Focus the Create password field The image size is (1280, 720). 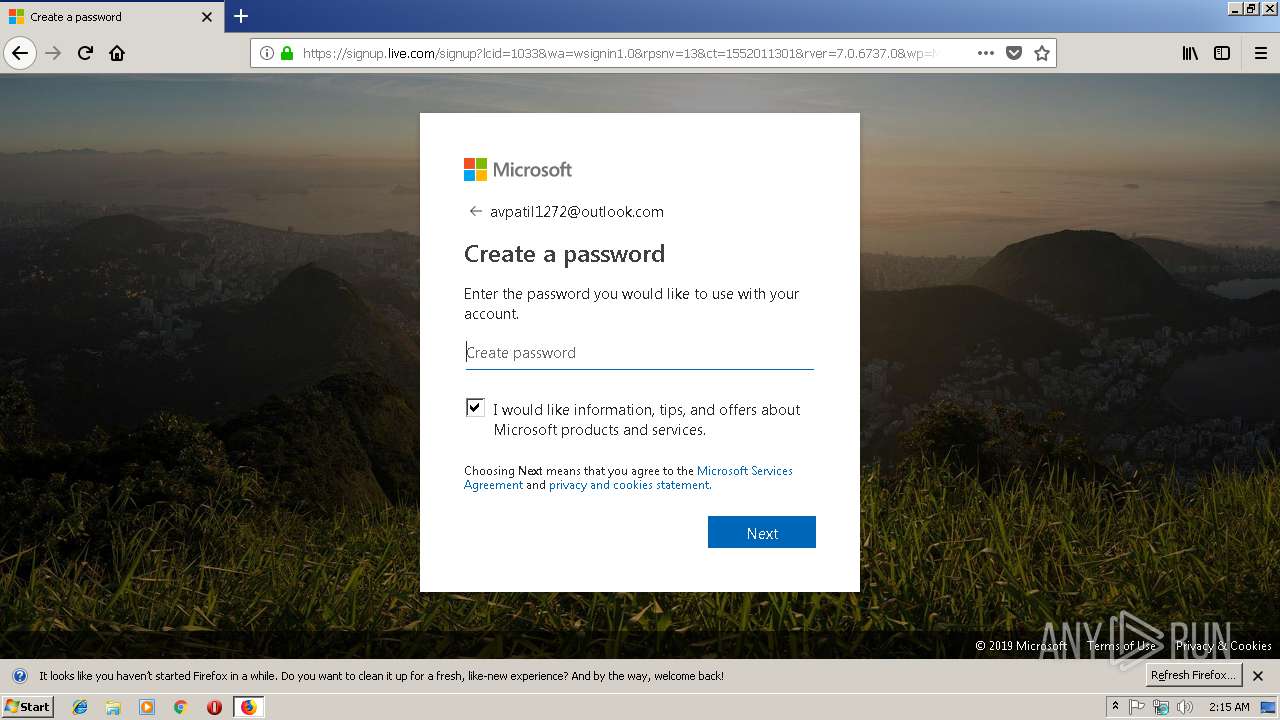click(639, 352)
